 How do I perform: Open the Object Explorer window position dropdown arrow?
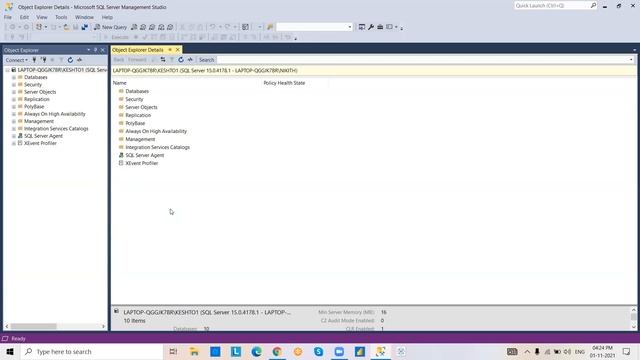pyautogui.click(x=89, y=50)
